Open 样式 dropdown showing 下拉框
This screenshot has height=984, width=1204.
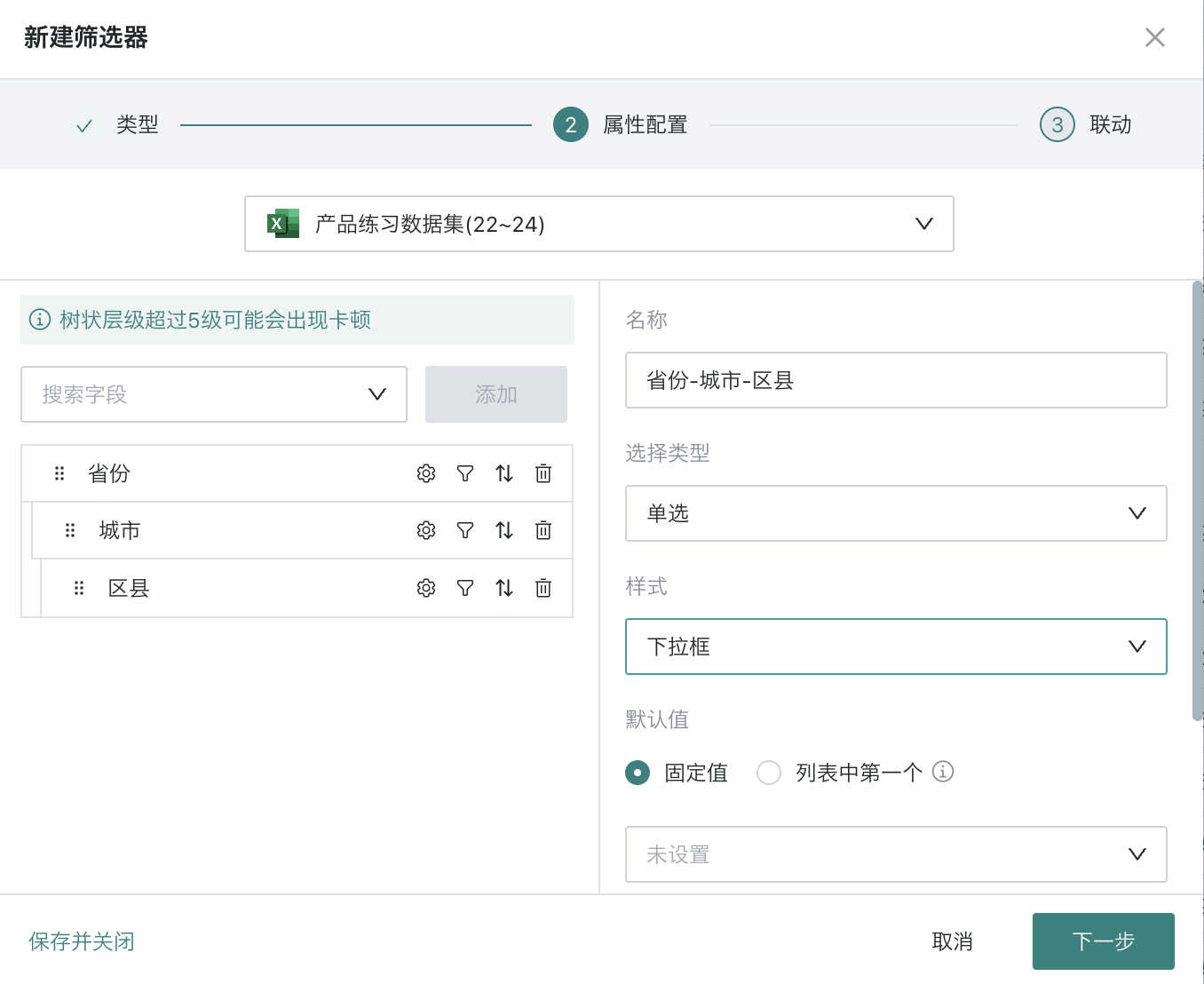(x=896, y=647)
